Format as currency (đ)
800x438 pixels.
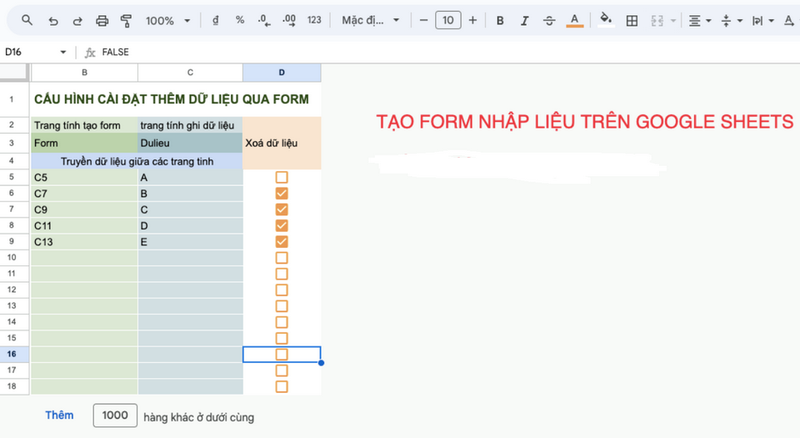(x=215, y=20)
